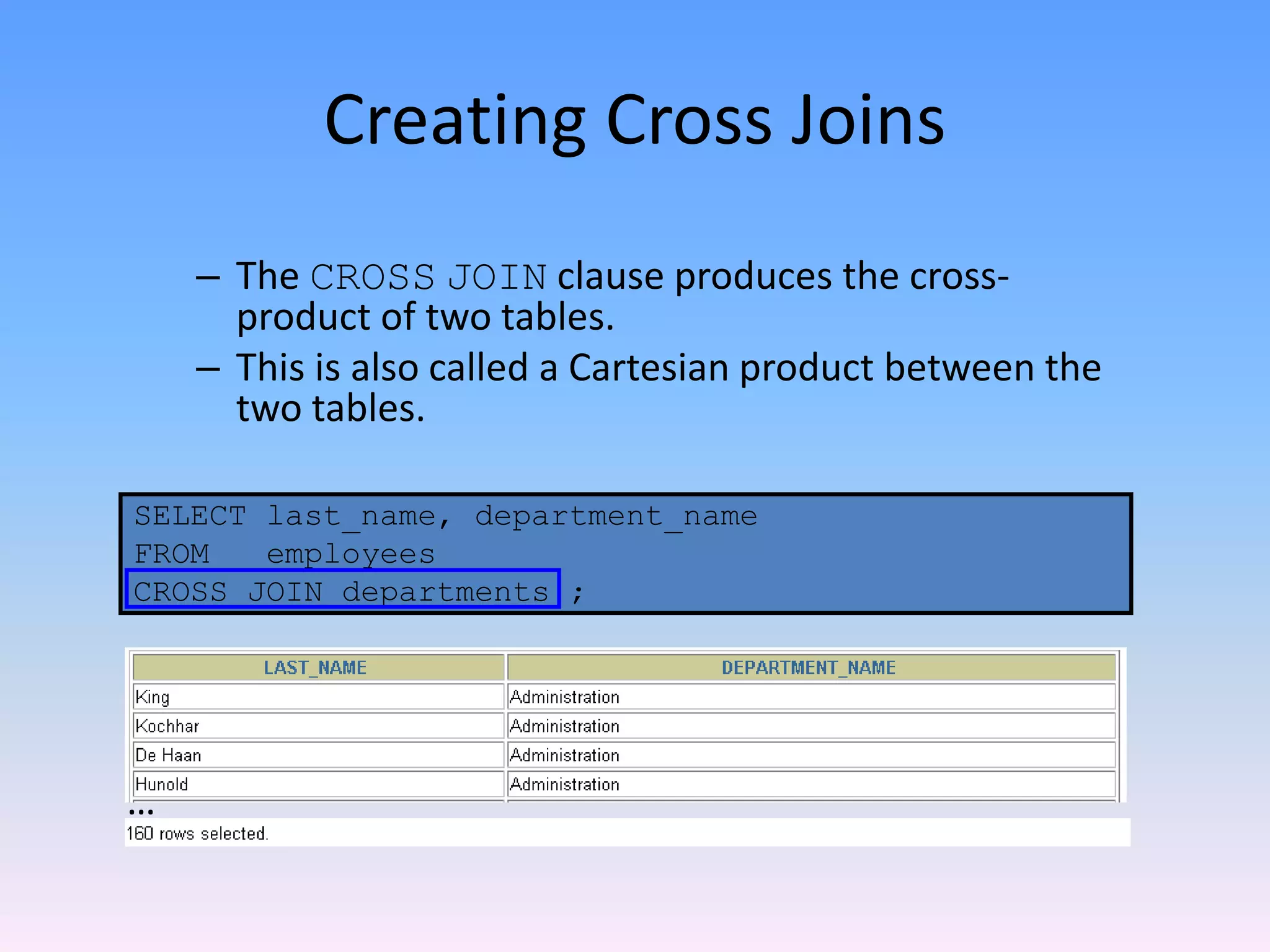Click the DEPARTMENT_NAME column header
Viewport: 1270px width, 952px height.
click(811, 668)
